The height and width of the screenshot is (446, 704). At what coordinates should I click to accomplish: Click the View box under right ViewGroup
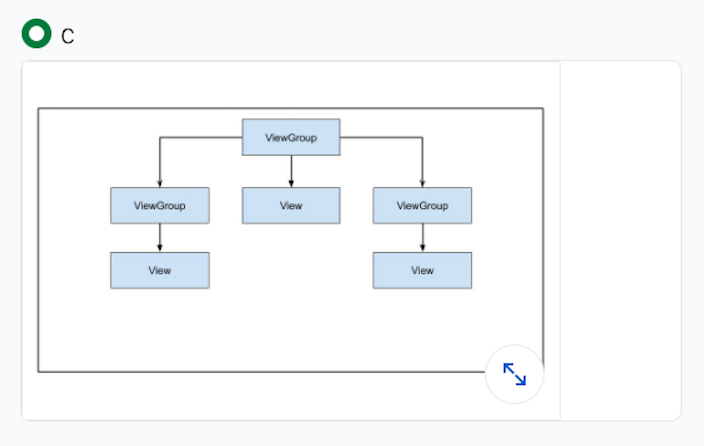point(422,270)
